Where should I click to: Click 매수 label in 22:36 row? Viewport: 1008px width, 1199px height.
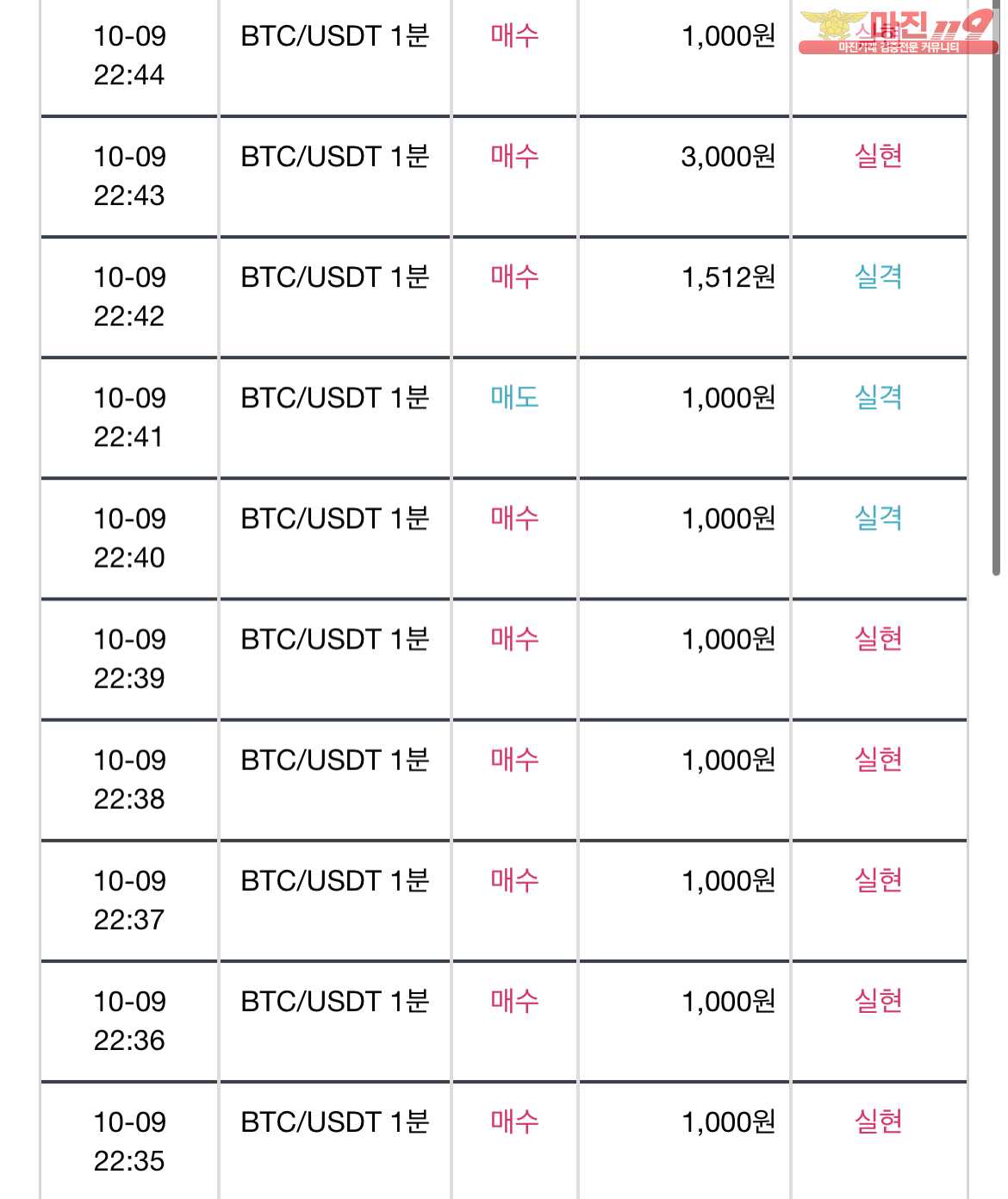click(x=514, y=1000)
